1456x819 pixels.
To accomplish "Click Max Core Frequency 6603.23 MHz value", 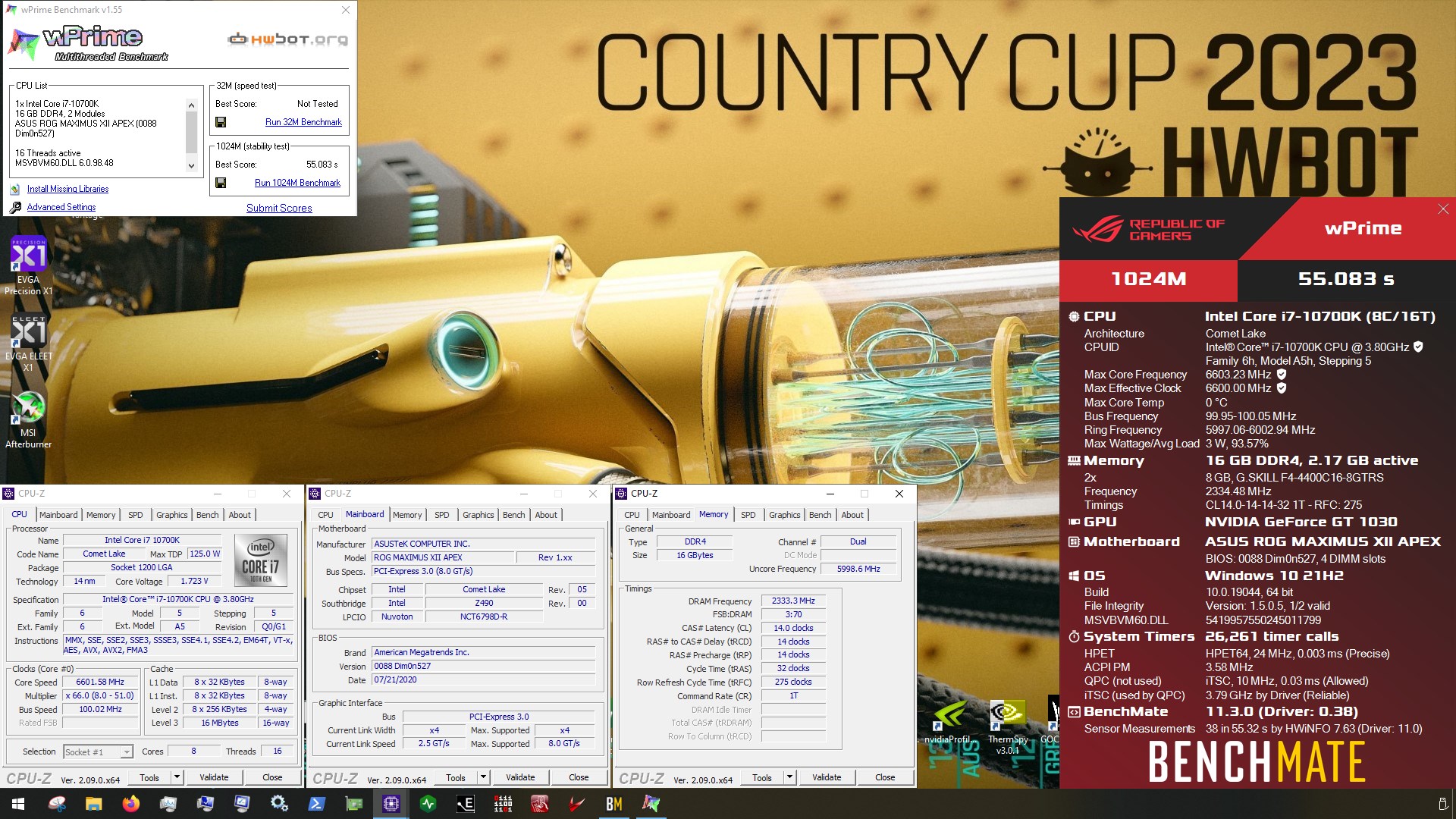I will (1238, 375).
